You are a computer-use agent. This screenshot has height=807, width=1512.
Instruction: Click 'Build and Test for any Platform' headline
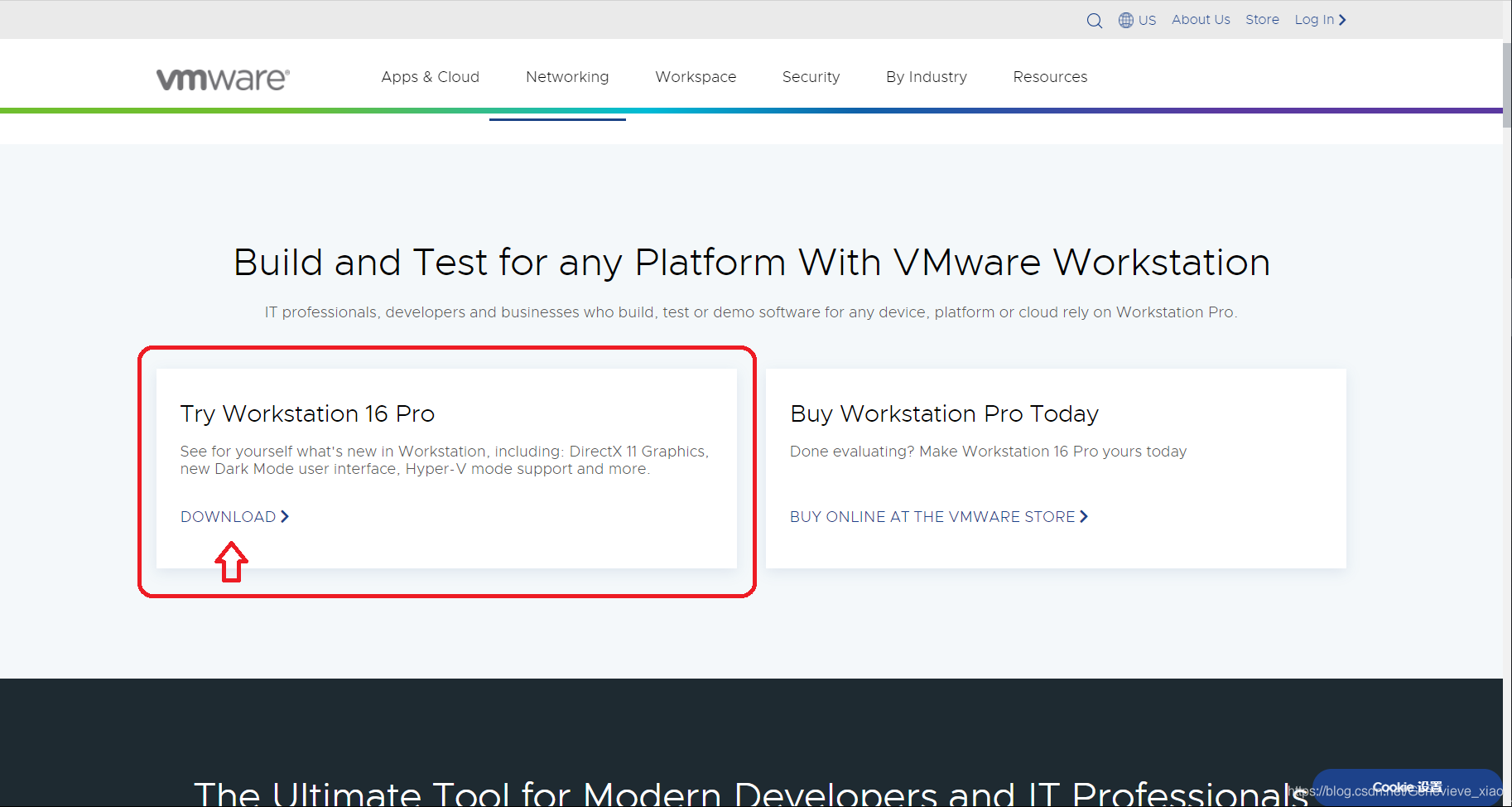point(752,263)
